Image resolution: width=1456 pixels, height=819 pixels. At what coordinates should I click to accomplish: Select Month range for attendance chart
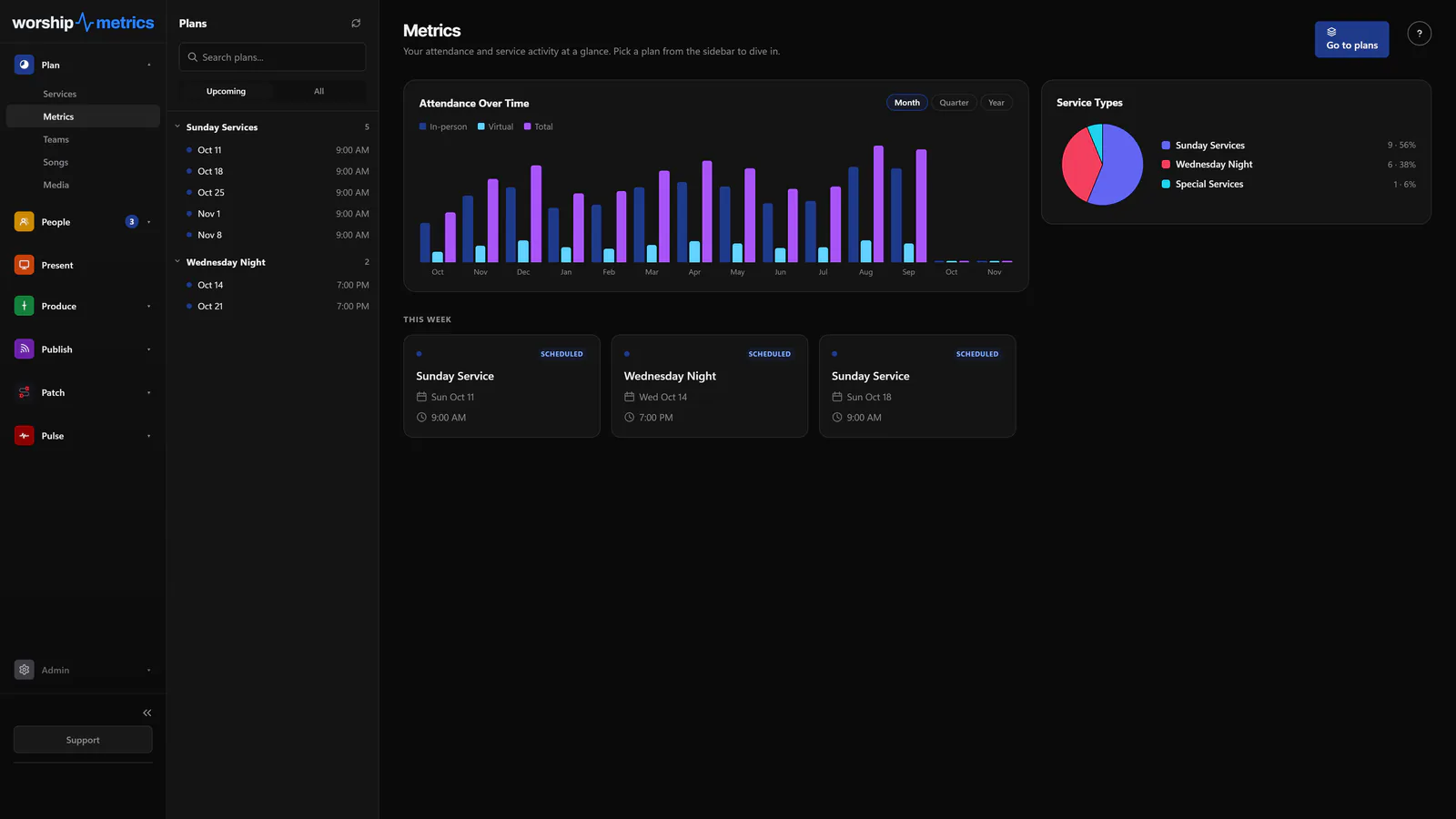point(906,103)
